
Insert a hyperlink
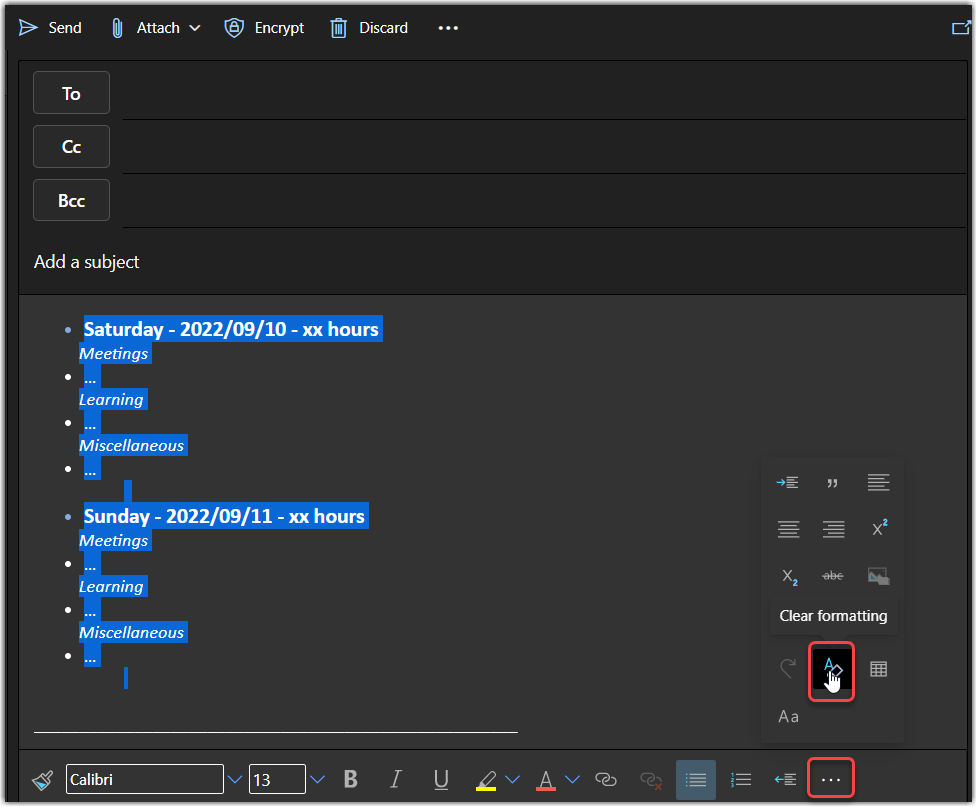pyautogui.click(x=606, y=779)
